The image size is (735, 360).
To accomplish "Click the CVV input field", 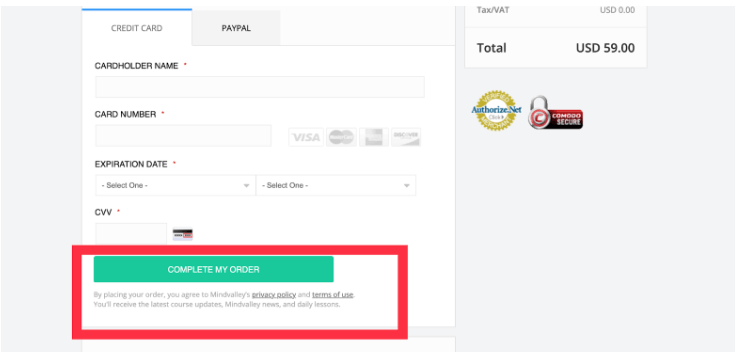I will (x=131, y=234).
